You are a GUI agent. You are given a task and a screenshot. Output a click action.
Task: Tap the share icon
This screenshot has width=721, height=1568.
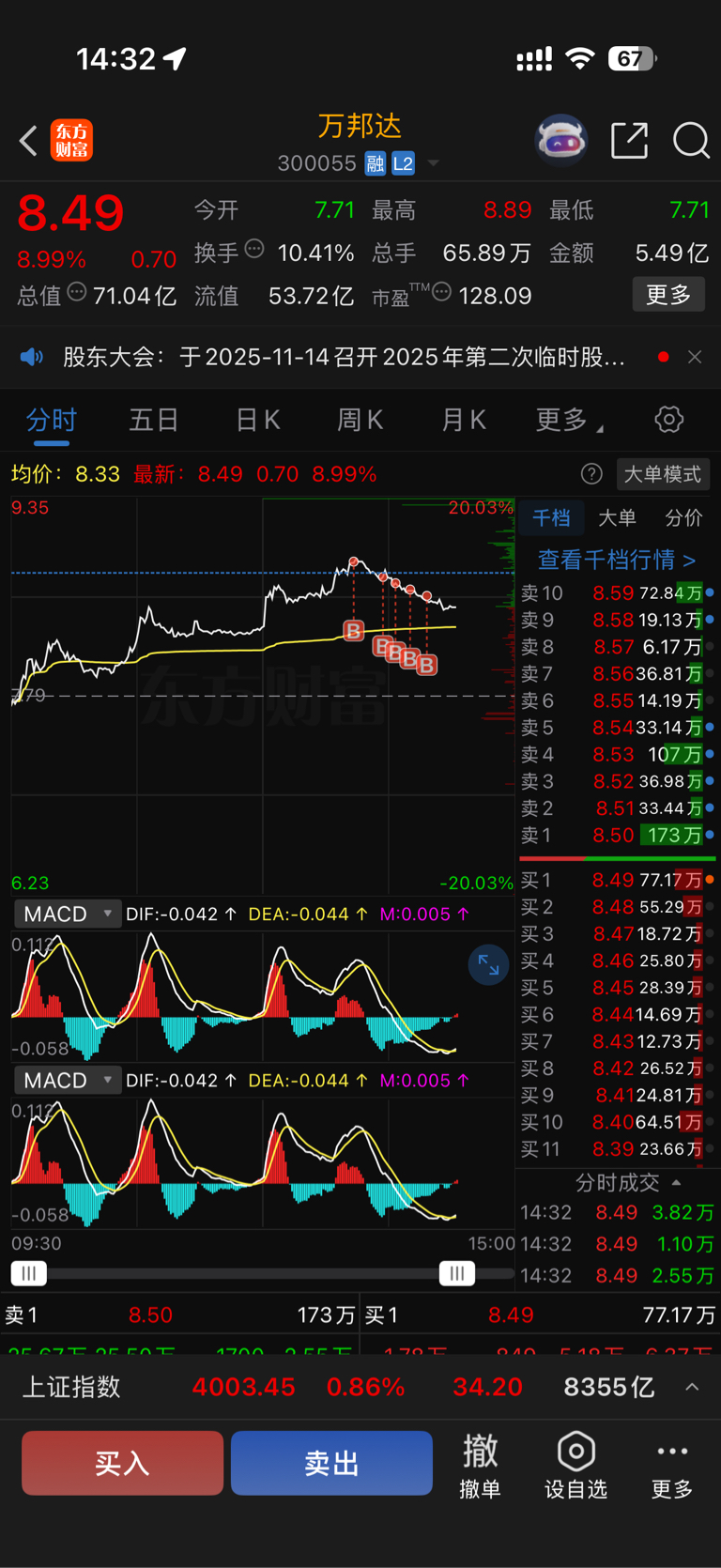[x=629, y=141]
